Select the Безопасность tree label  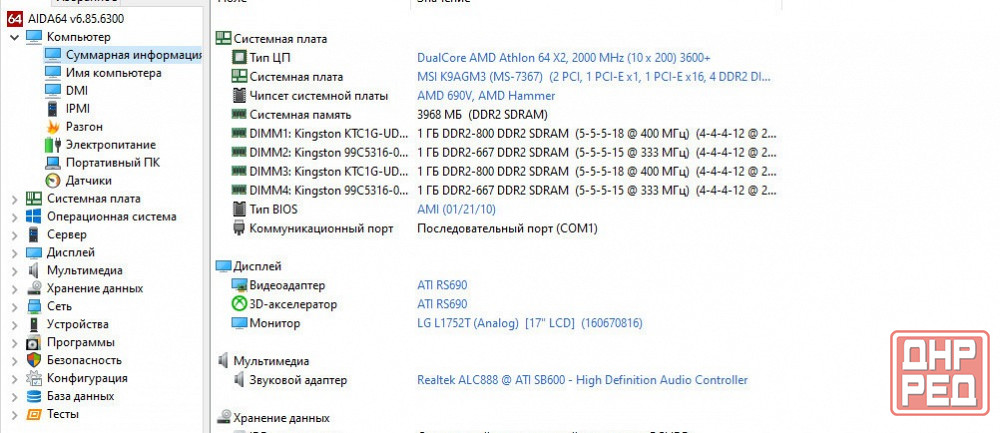click(x=84, y=360)
